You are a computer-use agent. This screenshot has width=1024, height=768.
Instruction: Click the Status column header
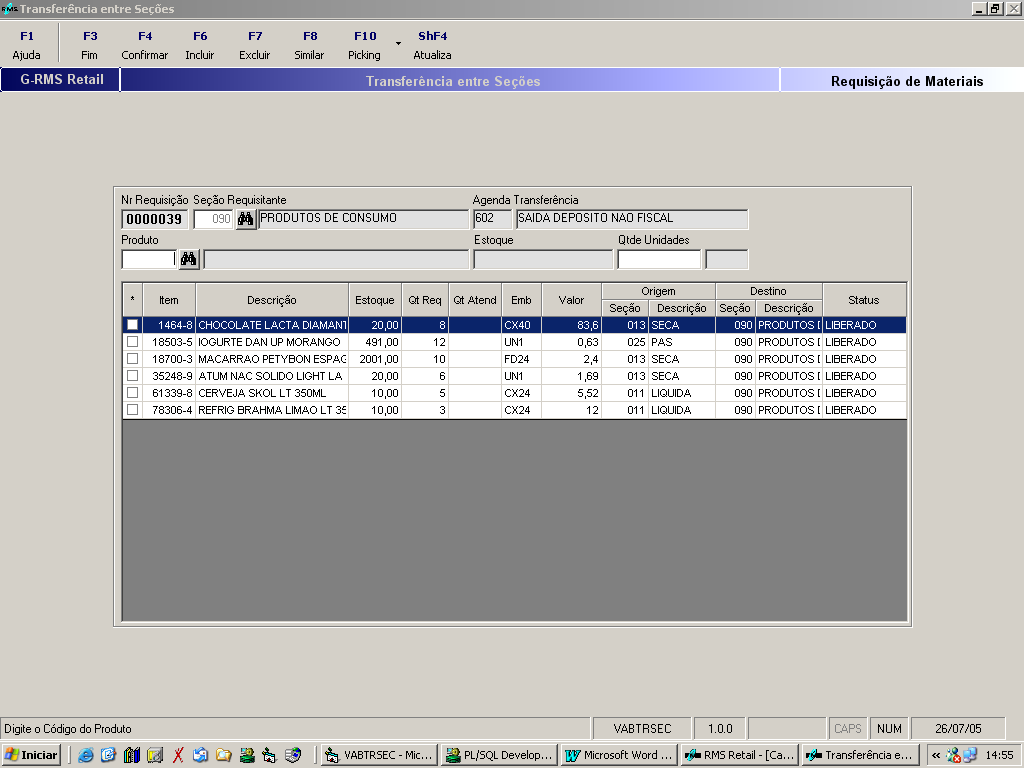pos(864,300)
